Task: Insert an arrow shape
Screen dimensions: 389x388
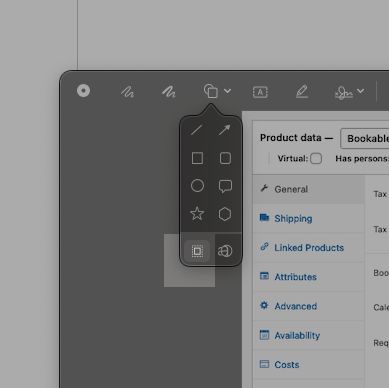Action: pyautogui.click(x=225, y=130)
